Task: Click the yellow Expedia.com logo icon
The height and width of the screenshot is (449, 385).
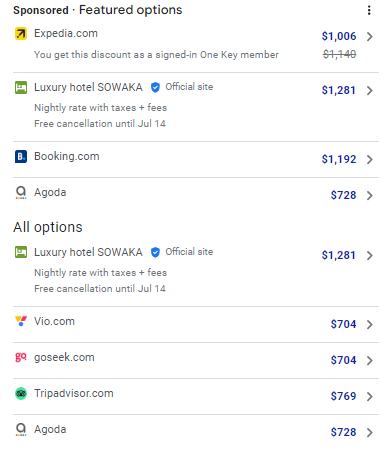Action: pyautogui.click(x=21, y=34)
